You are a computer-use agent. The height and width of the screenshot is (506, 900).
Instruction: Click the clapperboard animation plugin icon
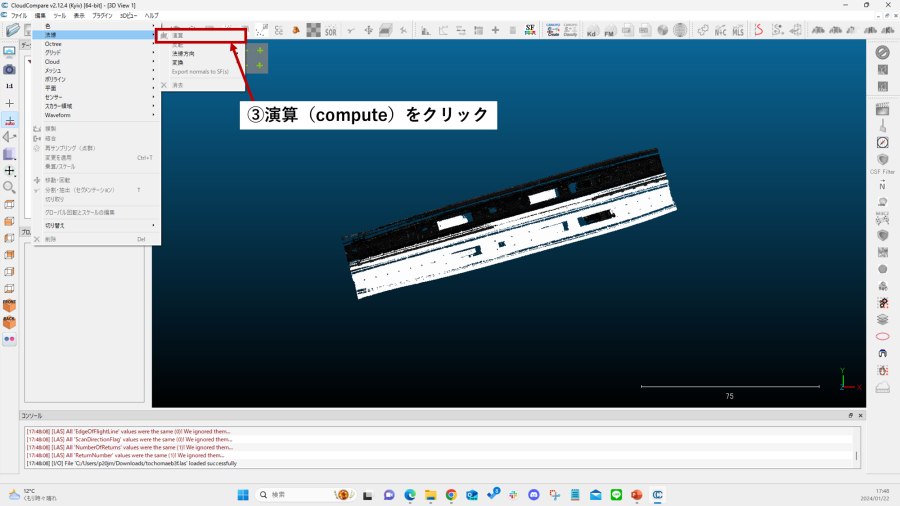pos(882,108)
